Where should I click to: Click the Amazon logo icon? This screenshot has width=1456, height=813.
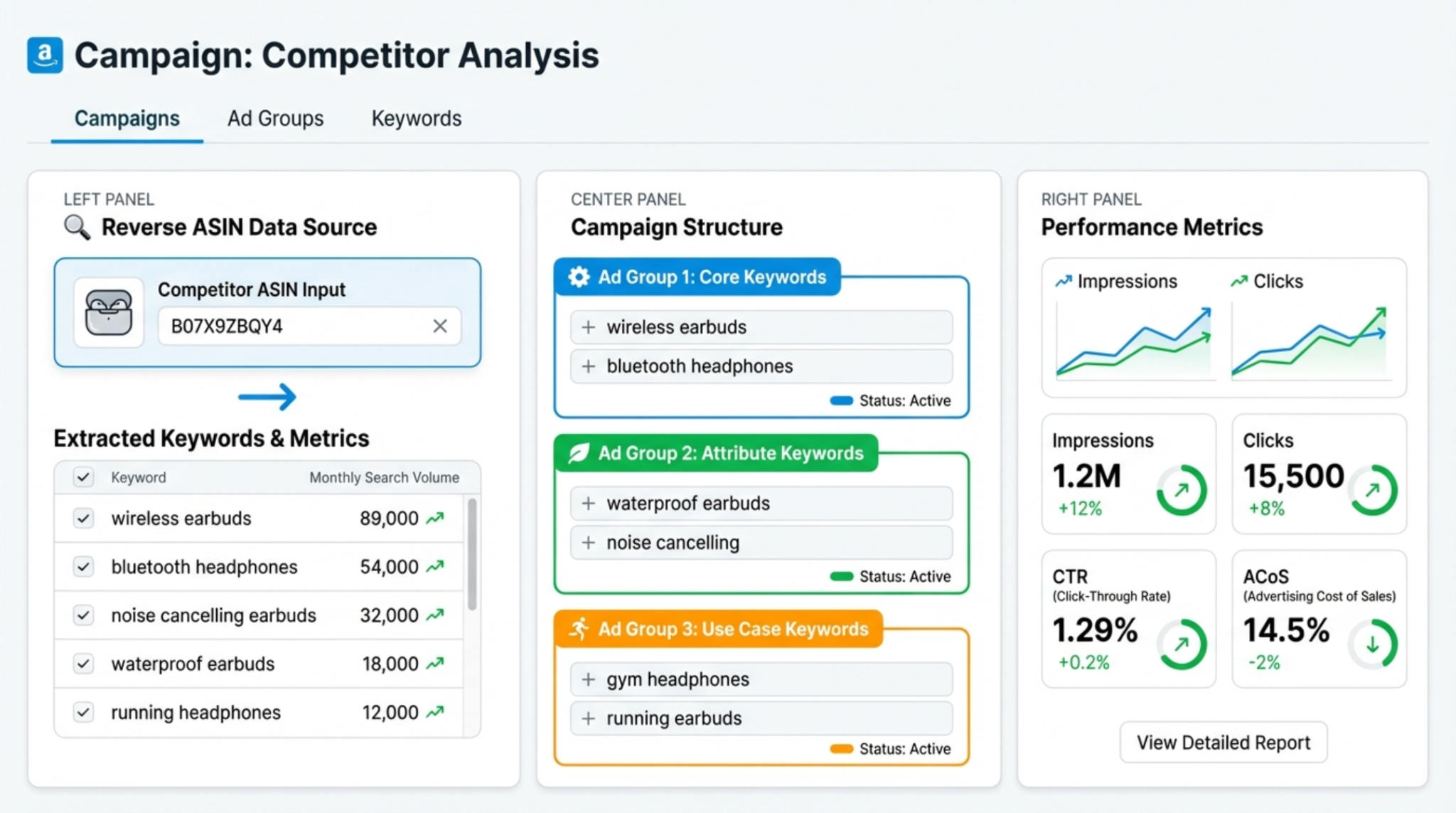(44, 55)
